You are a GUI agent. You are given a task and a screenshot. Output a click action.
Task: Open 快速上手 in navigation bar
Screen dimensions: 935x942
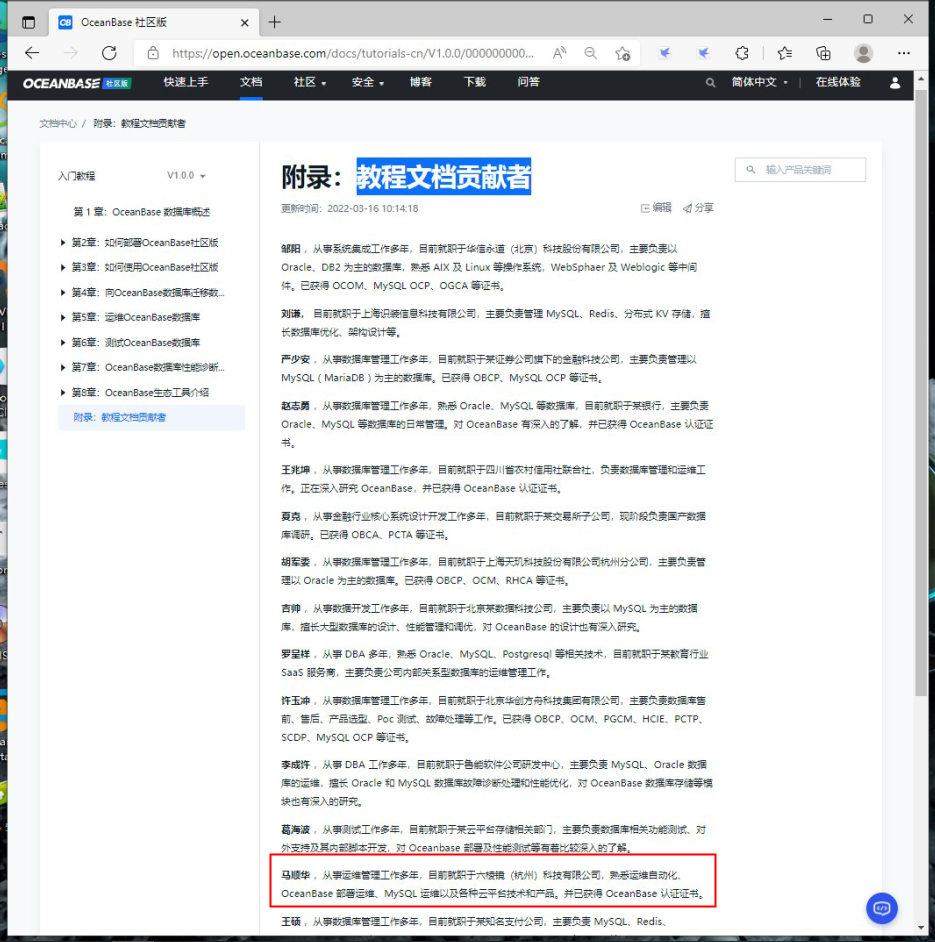click(x=186, y=82)
